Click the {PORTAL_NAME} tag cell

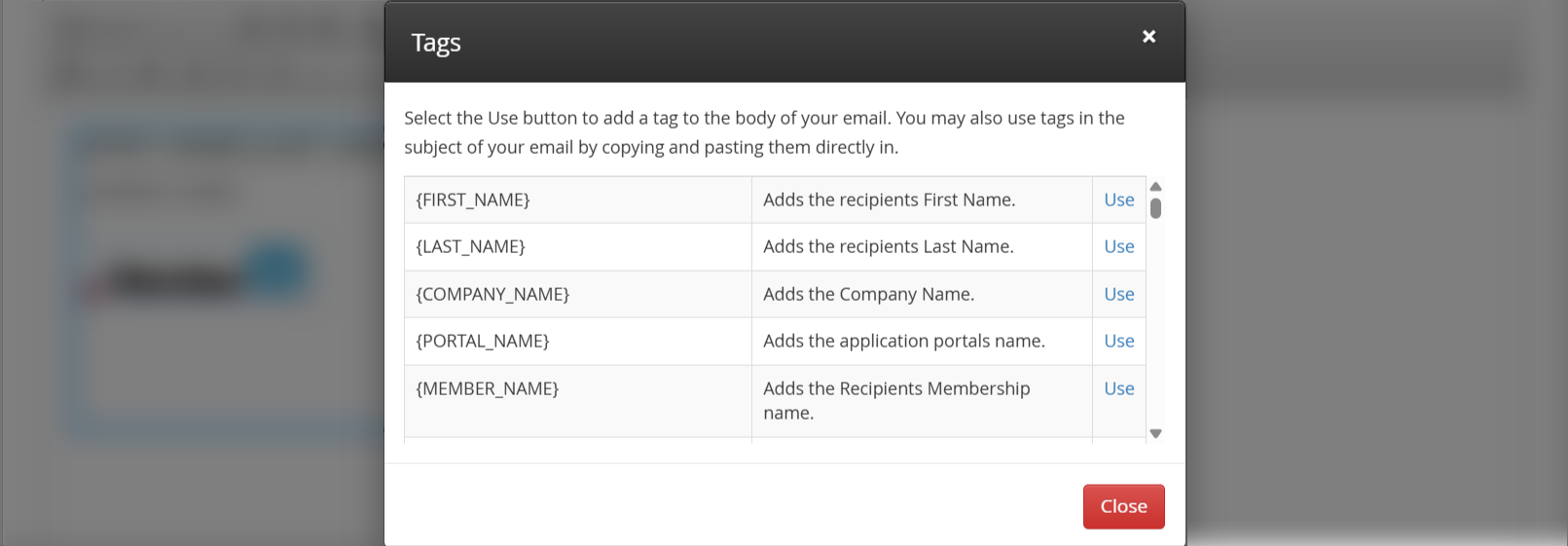[483, 342]
